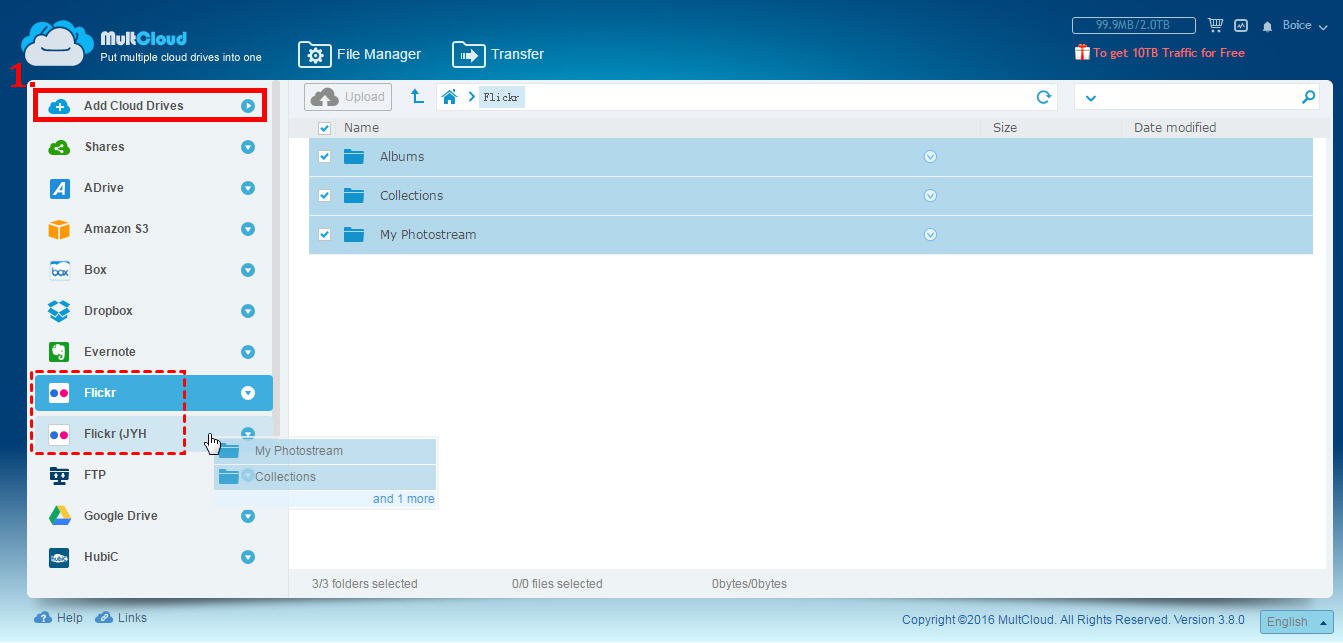Toggle the select-all checkbox in the header

coord(324,128)
